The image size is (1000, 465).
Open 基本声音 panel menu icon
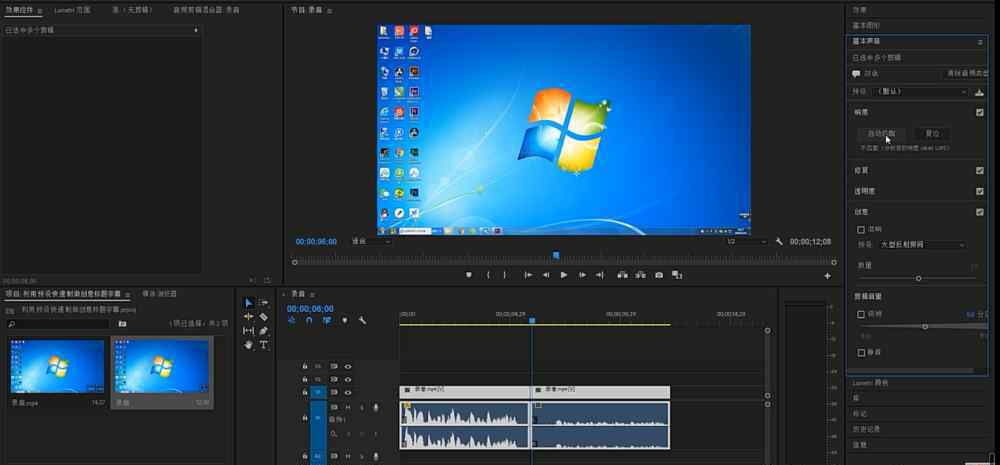click(x=980, y=41)
